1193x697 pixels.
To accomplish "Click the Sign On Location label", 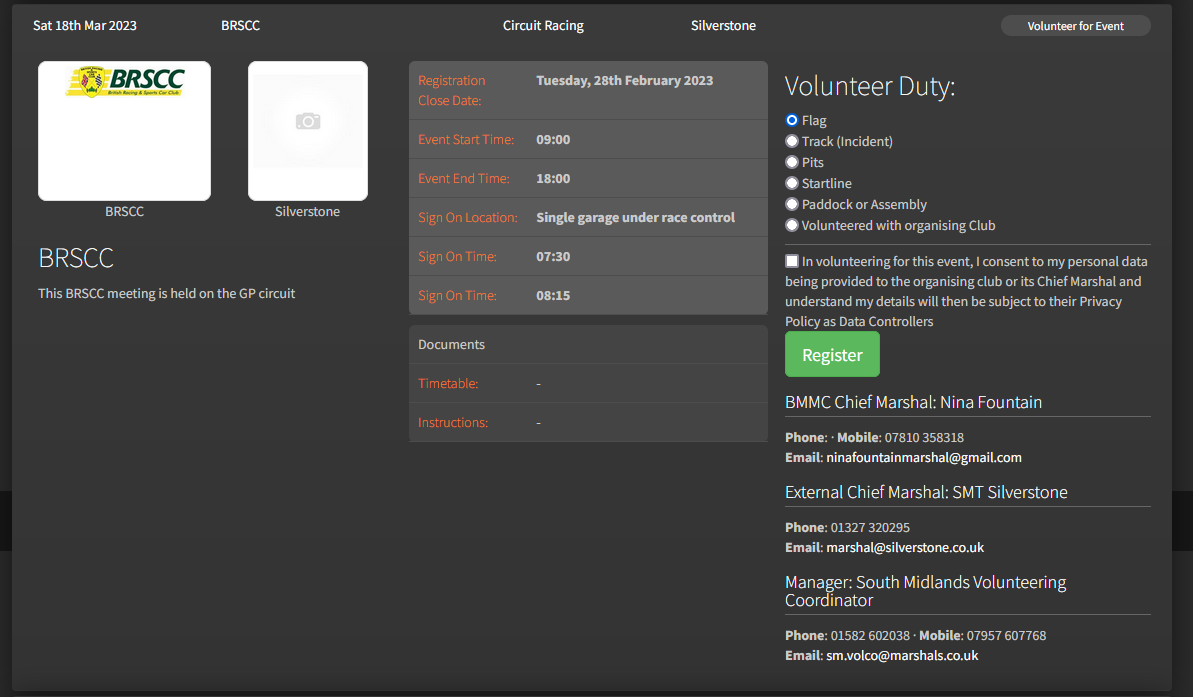I will pos(467,218).
